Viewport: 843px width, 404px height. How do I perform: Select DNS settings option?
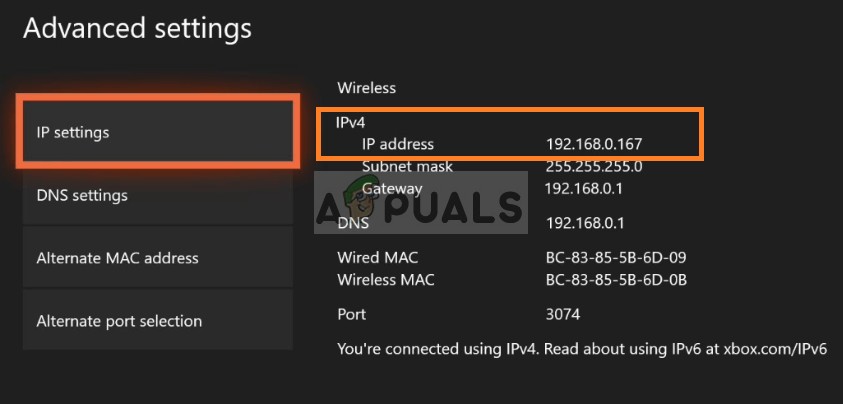point(157,195)
